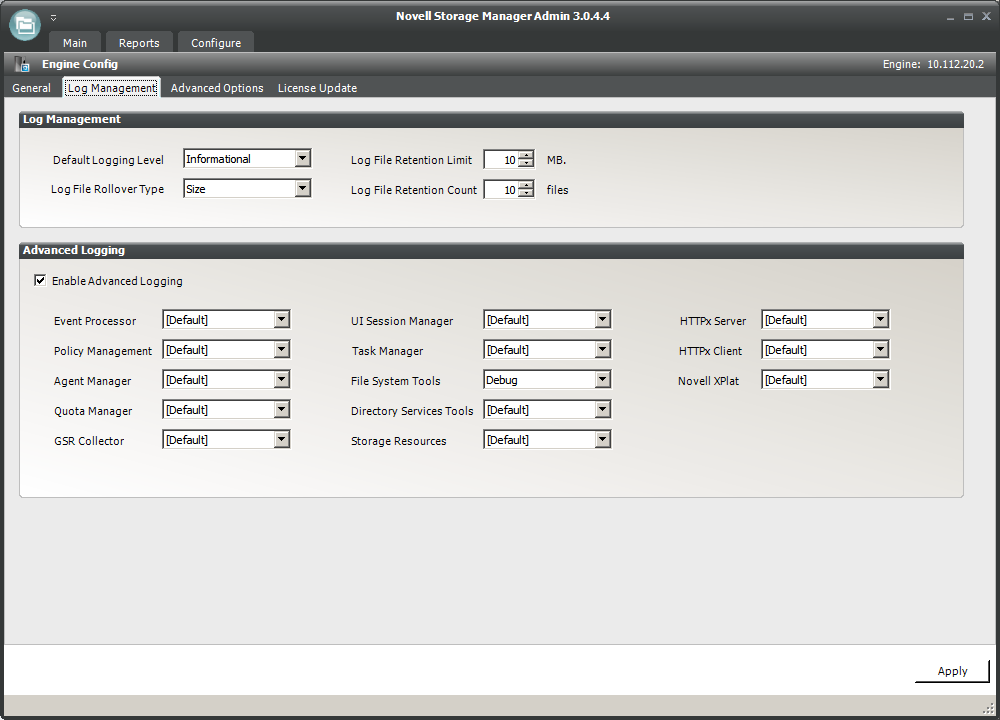Click the 'MB.' unit text
Viewport: 1000px width, 720px height.
click(x=556, y=160)
